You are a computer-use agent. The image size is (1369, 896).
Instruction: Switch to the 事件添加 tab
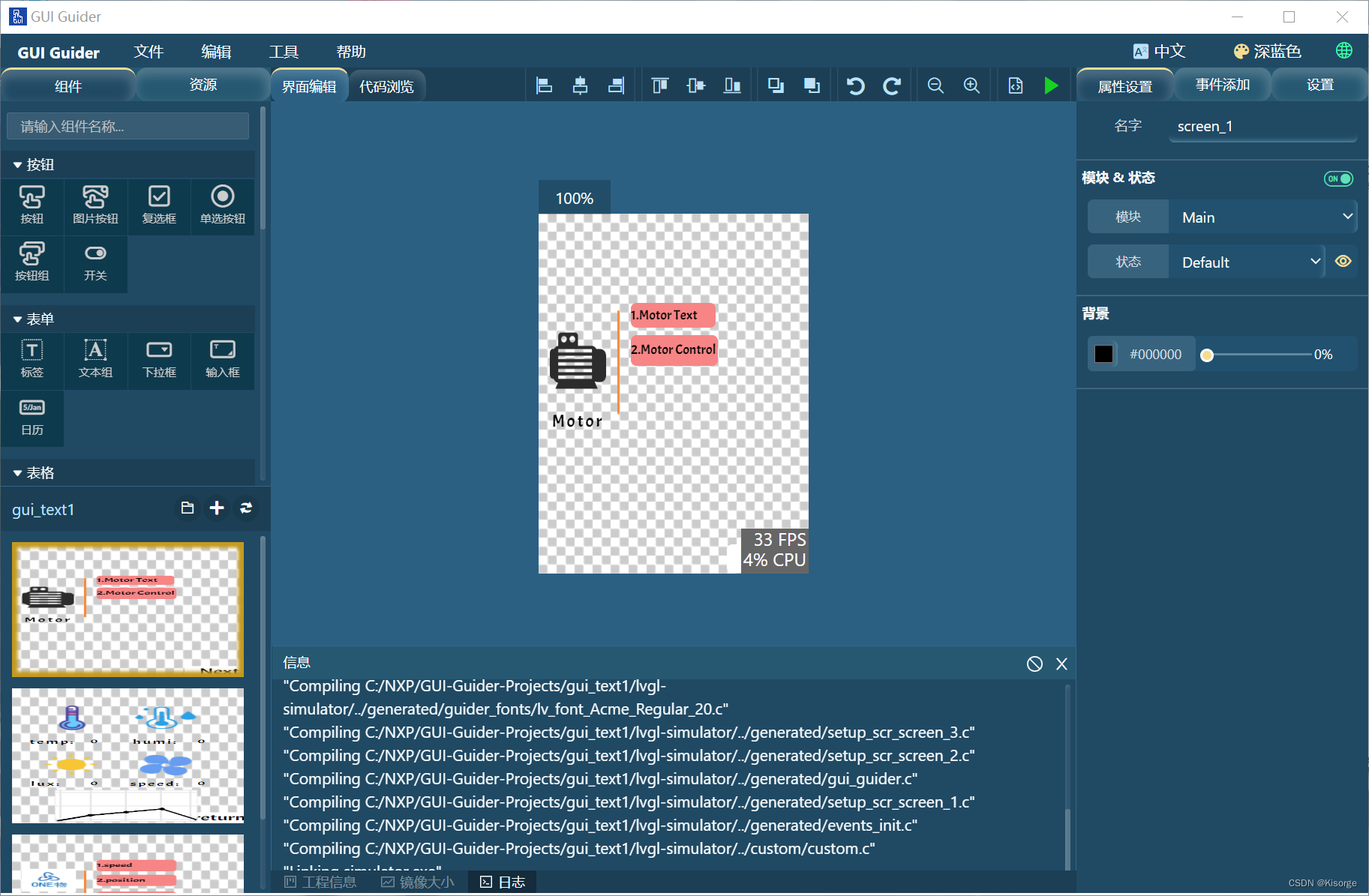point(1223,85)
